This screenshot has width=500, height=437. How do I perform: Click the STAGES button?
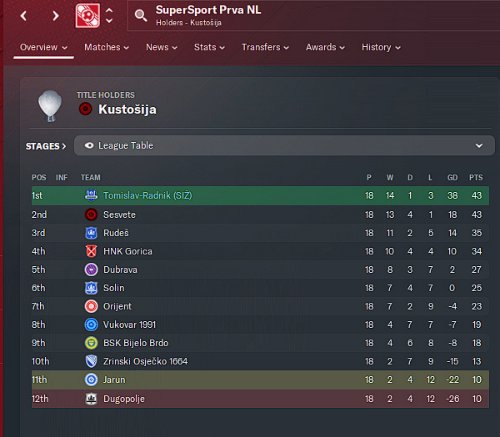tap(46, 146)
